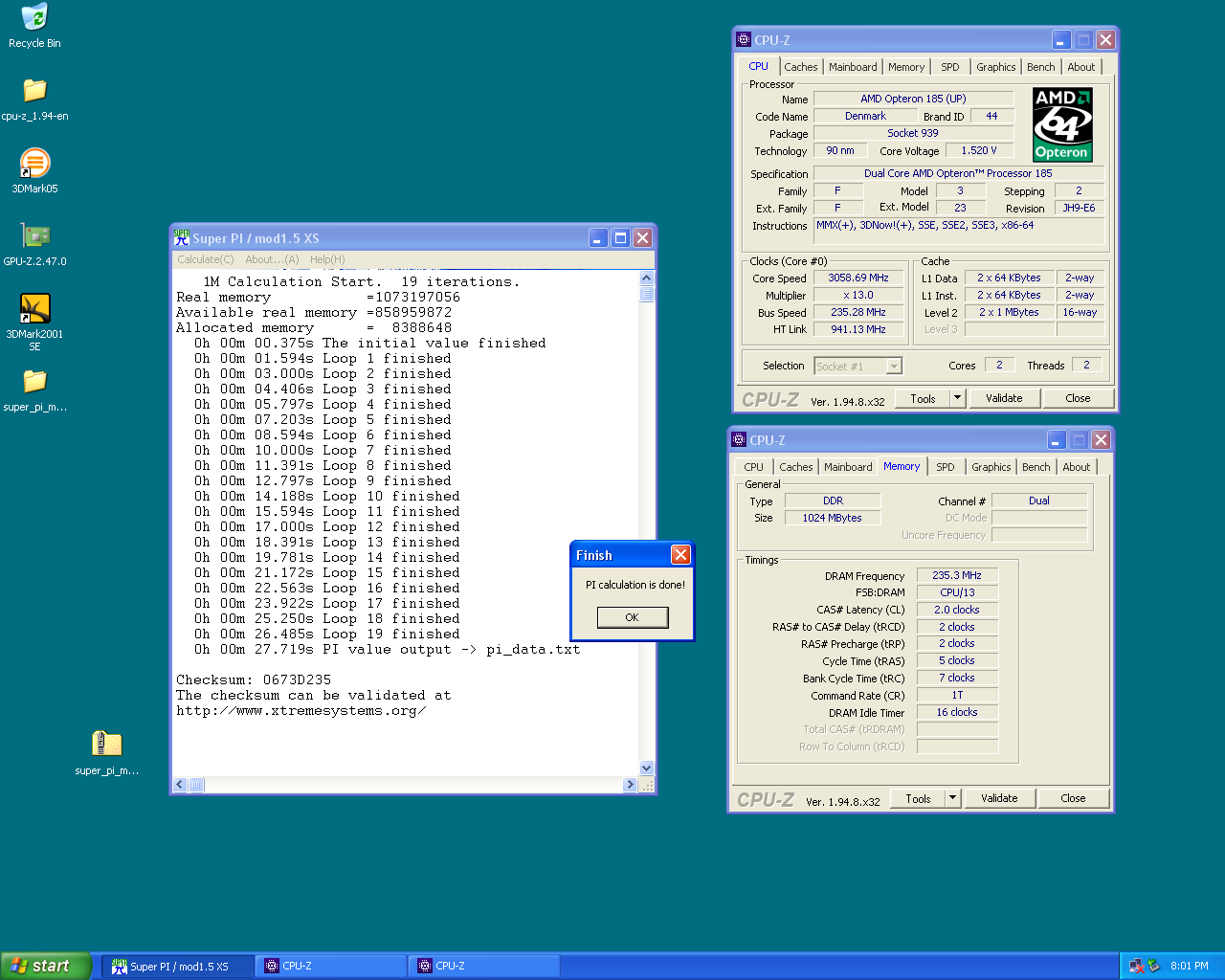Select the SPD tab in top CPU-Z
Viewport: 1225px width, 980px height.
[x=950, y=67]
